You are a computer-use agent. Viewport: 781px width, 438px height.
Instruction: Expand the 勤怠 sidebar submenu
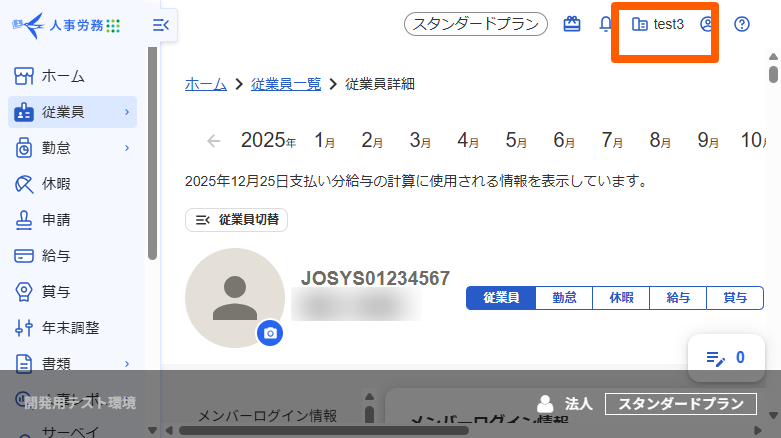pyautogui.click(x=126, y=148)
